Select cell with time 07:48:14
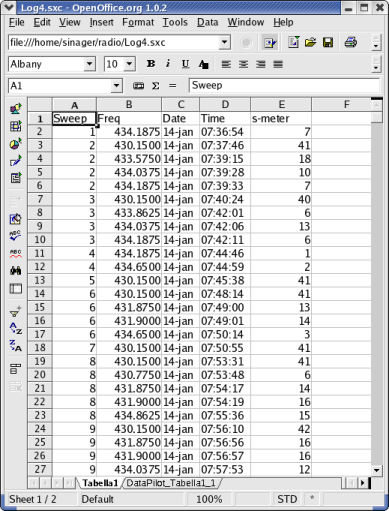The image size is (389, 511). pos(225,294)
